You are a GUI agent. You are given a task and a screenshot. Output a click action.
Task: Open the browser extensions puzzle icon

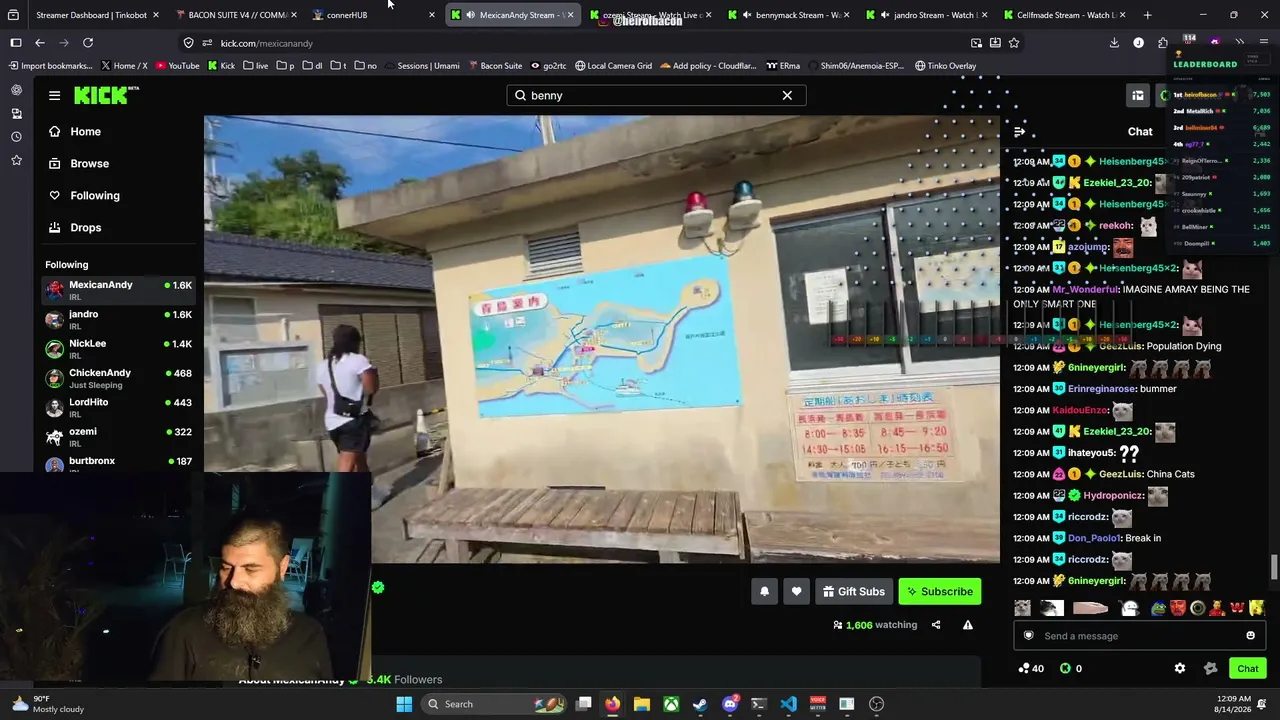[1162, 43]
